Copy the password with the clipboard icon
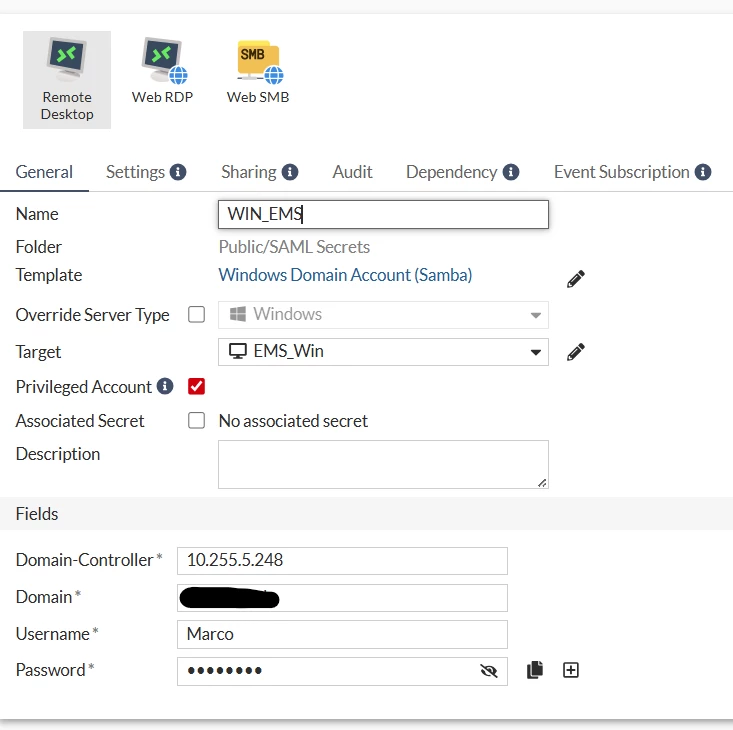Screen dimensions: 733x730 click(x=535, y=670)
